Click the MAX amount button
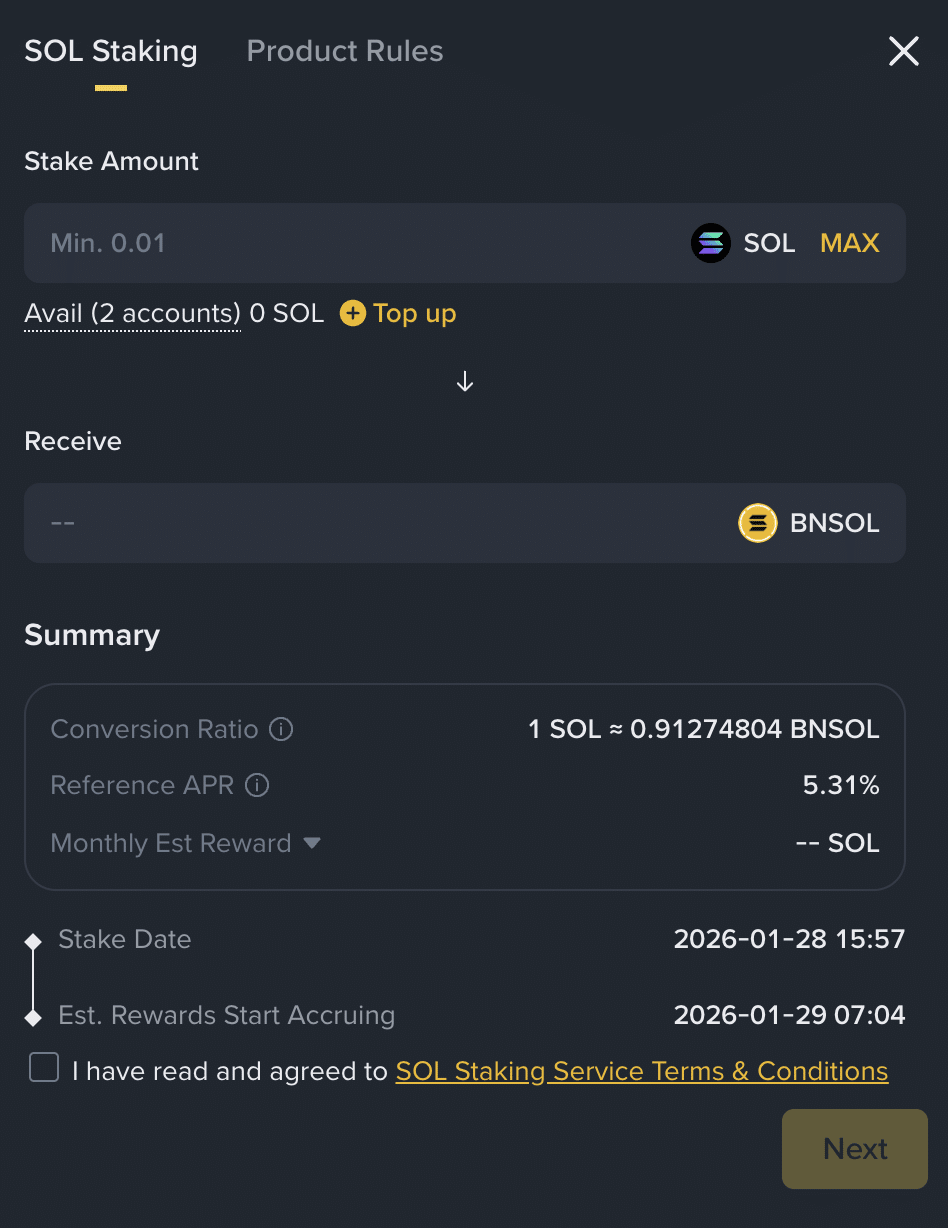948x1228 pixels. tap(849, 242)
